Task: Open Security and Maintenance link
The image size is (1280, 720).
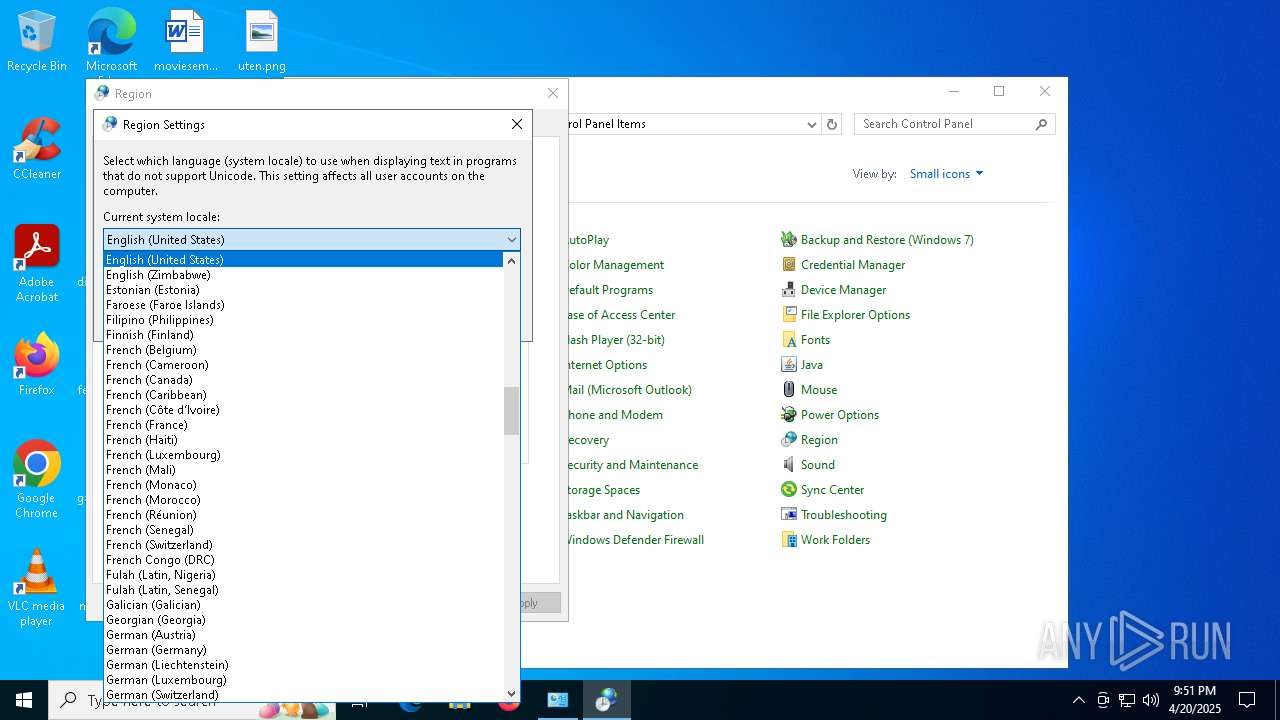Action: 632,465
